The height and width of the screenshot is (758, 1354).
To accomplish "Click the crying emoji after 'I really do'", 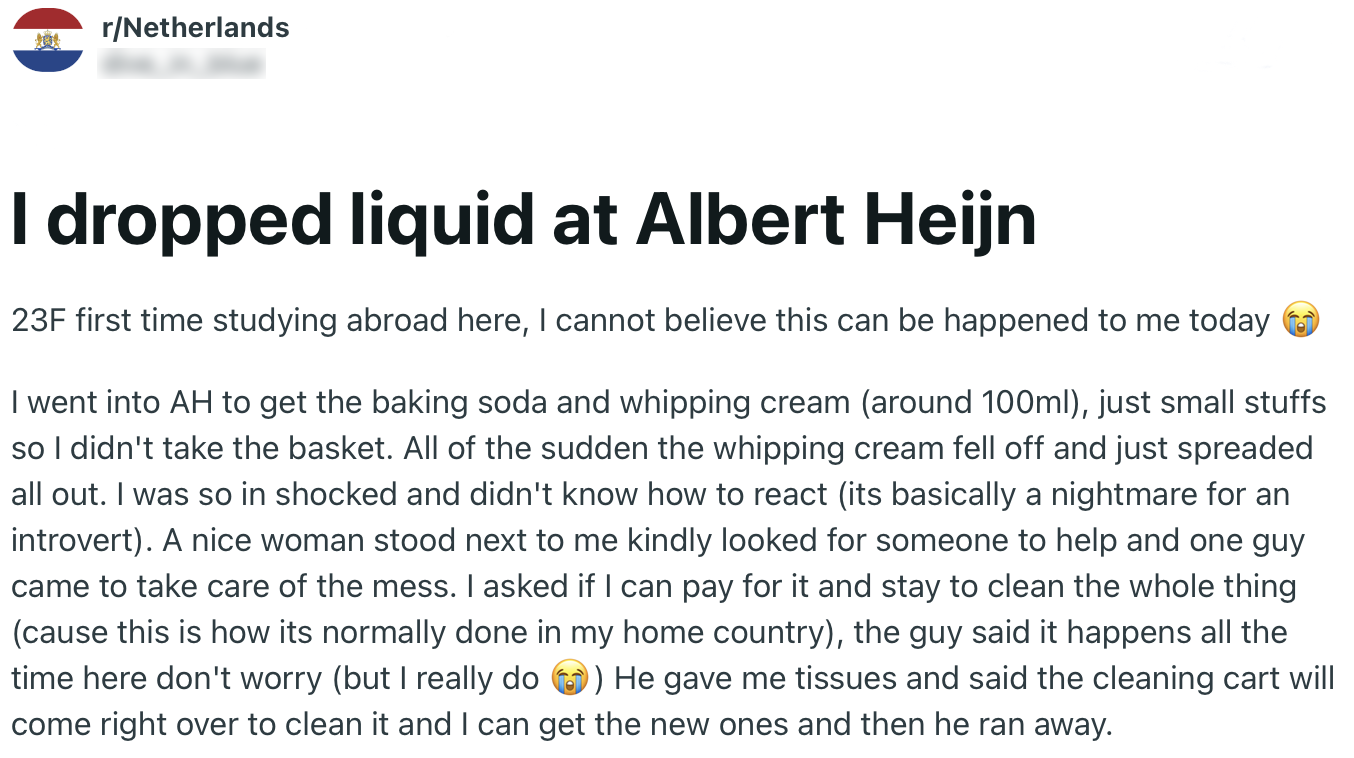I will 568,679.
